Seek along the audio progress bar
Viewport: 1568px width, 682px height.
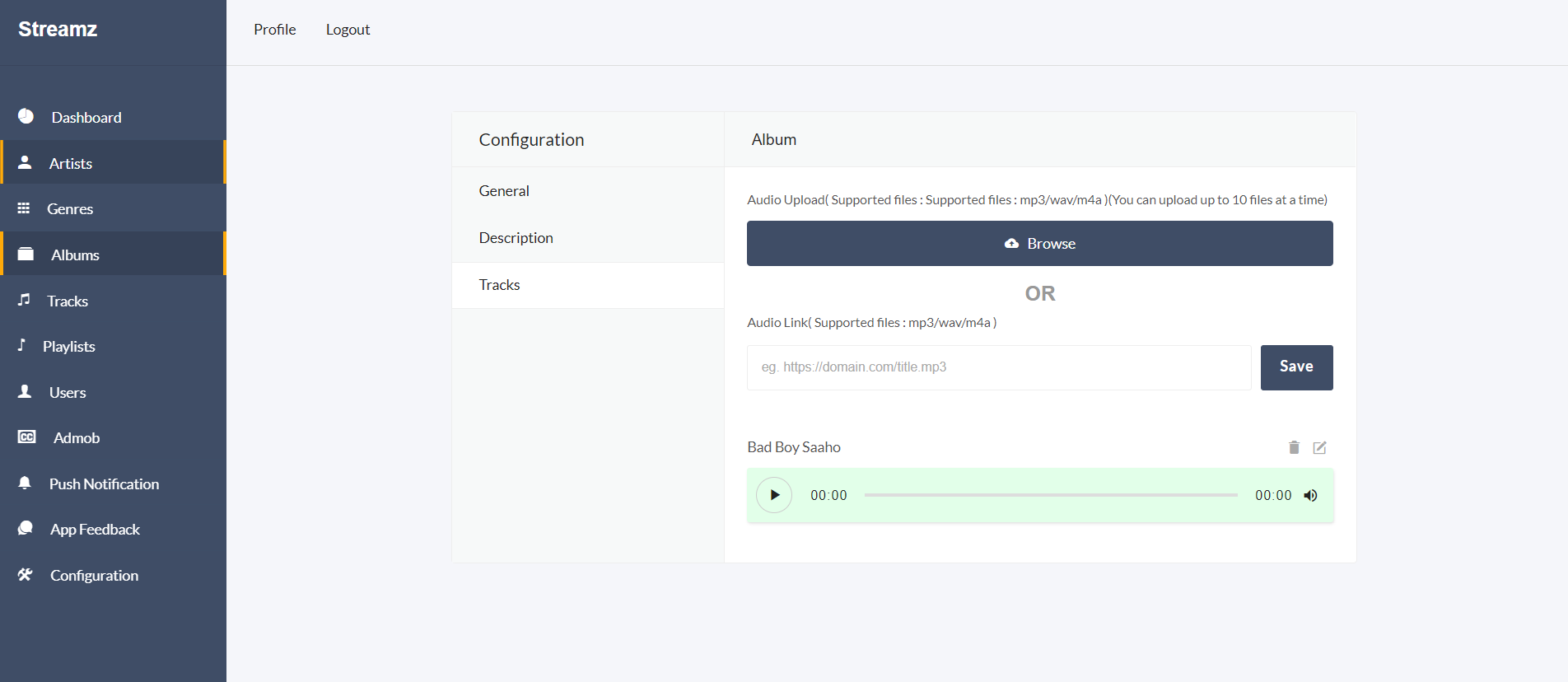click(1050, 495)
